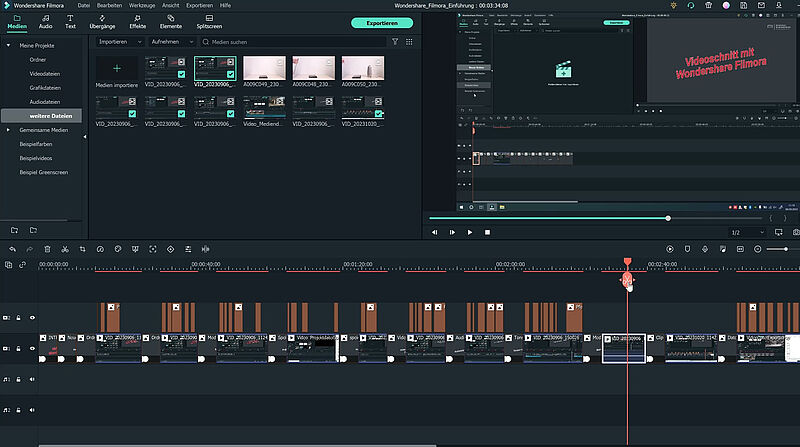Click the add track icon left of ruler
Screen dimensions: 800x447
click(9, 265)
